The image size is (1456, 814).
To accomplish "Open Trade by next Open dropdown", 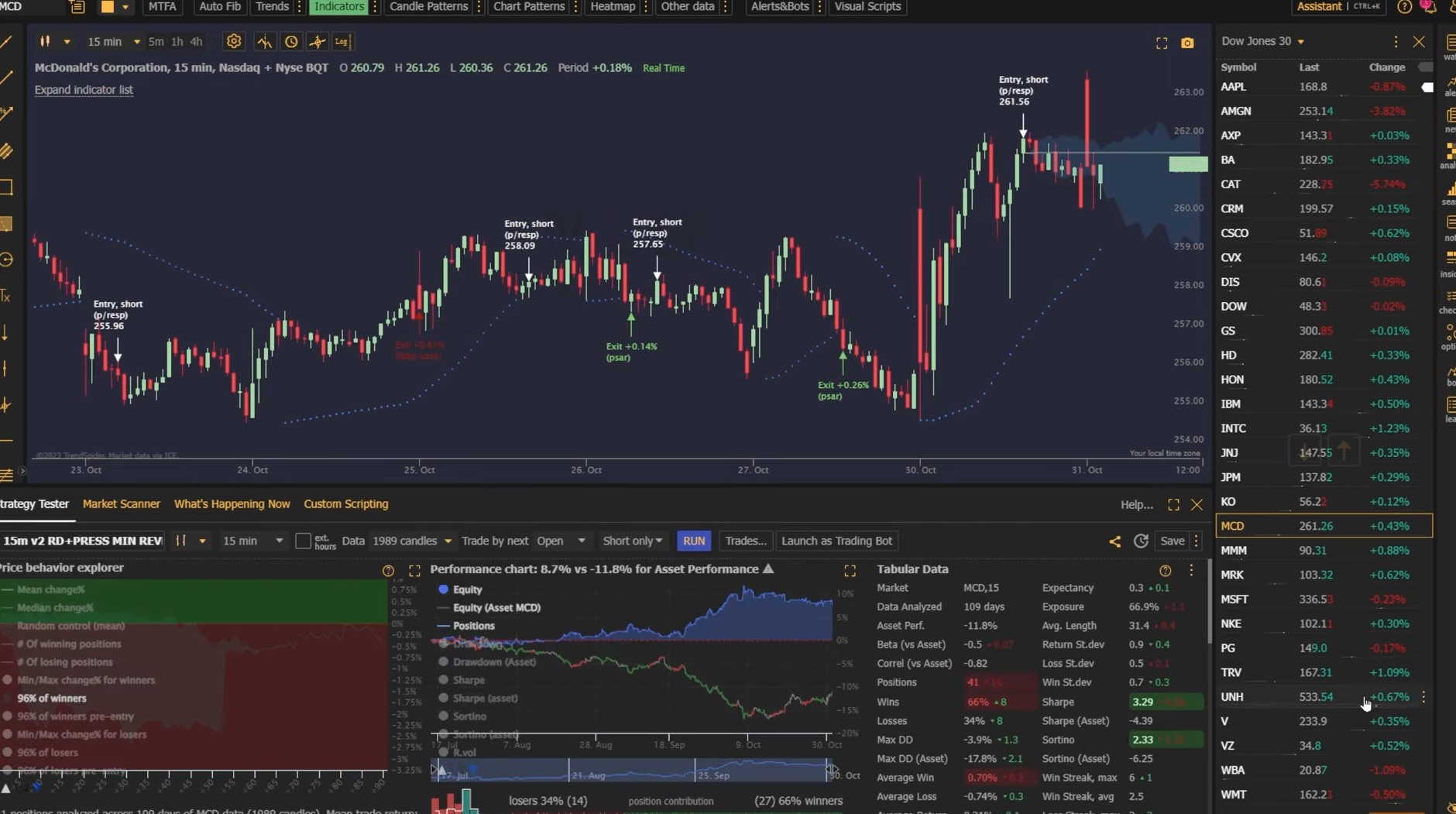I will click(561, 541).
